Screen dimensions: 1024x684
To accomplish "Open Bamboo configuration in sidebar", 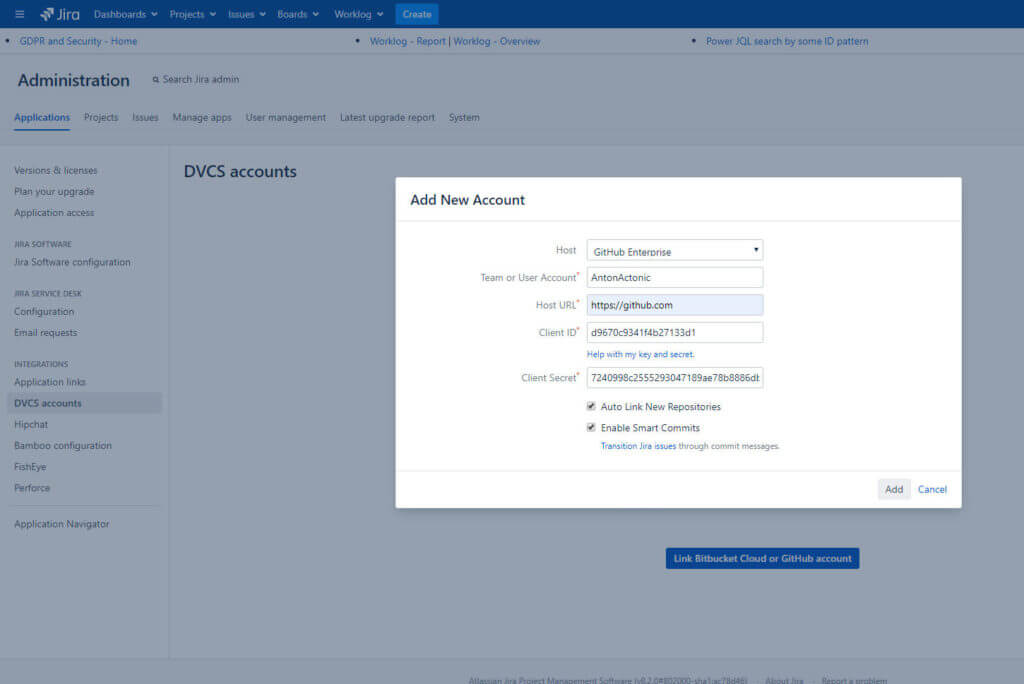I will click(63, 446).
